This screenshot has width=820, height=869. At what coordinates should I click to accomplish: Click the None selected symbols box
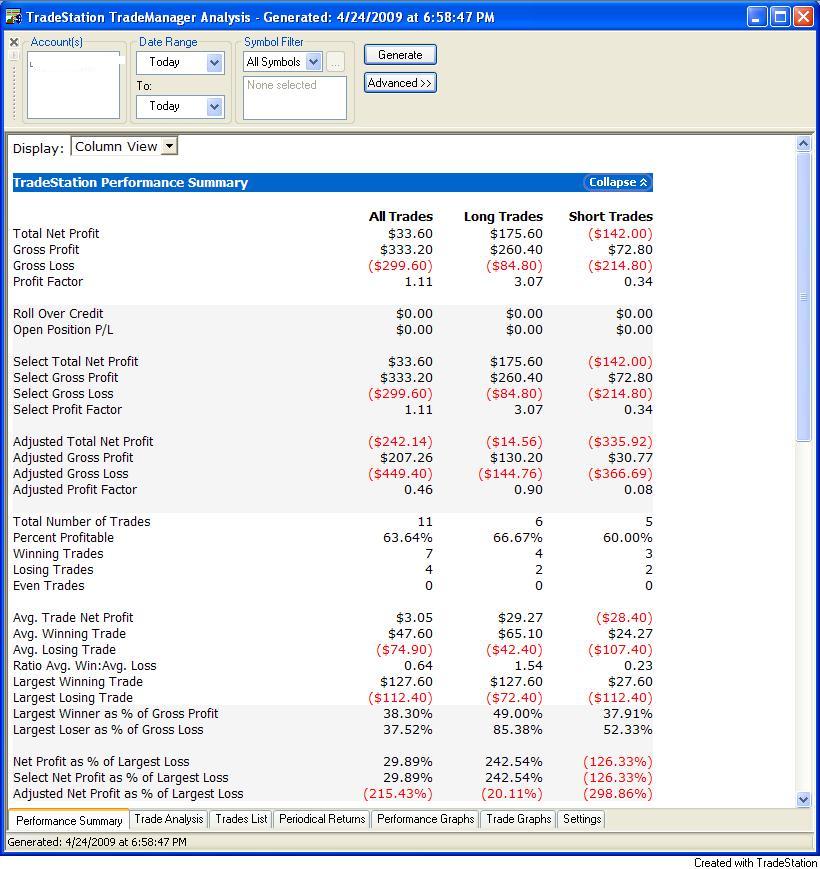coord(295,98)
